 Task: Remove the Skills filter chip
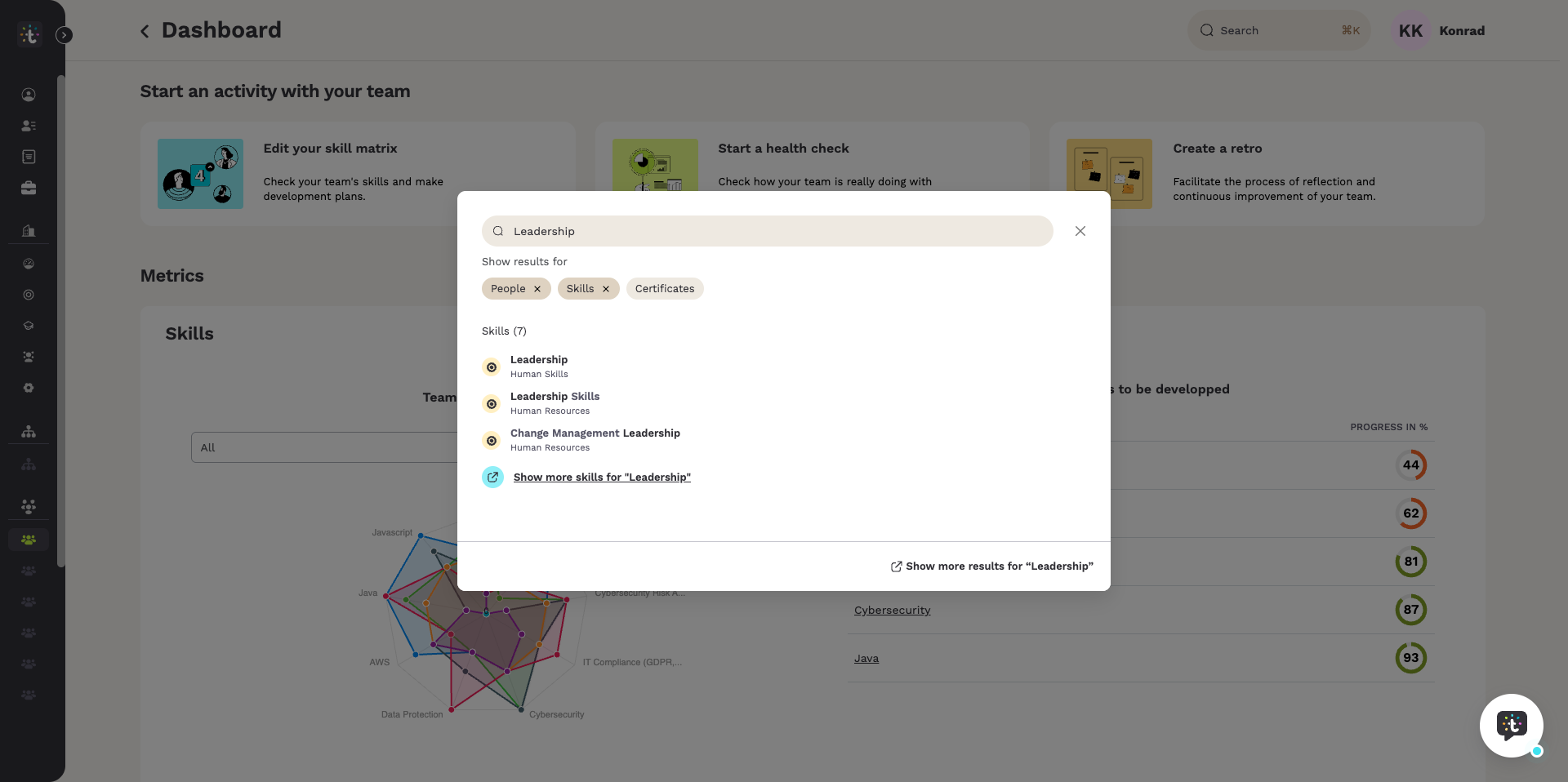606,289
